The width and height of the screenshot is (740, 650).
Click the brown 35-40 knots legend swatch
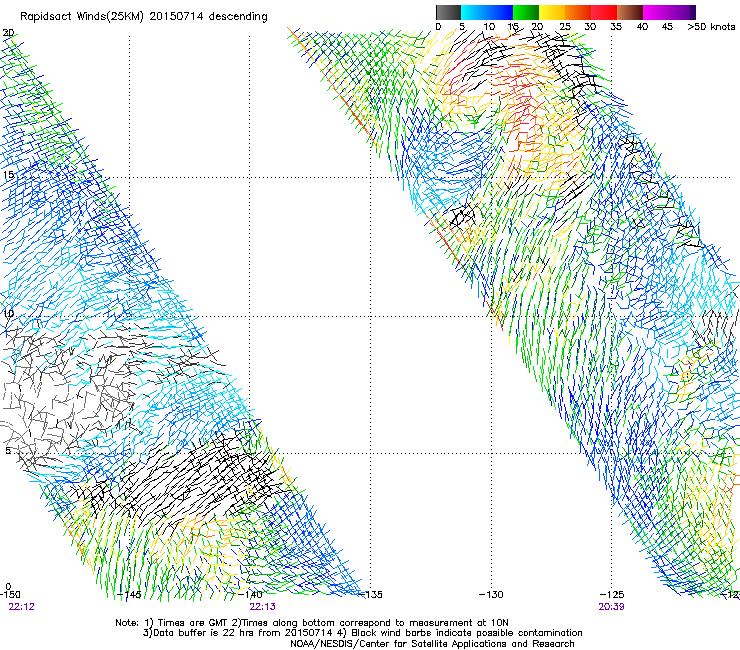coord(630,12)
